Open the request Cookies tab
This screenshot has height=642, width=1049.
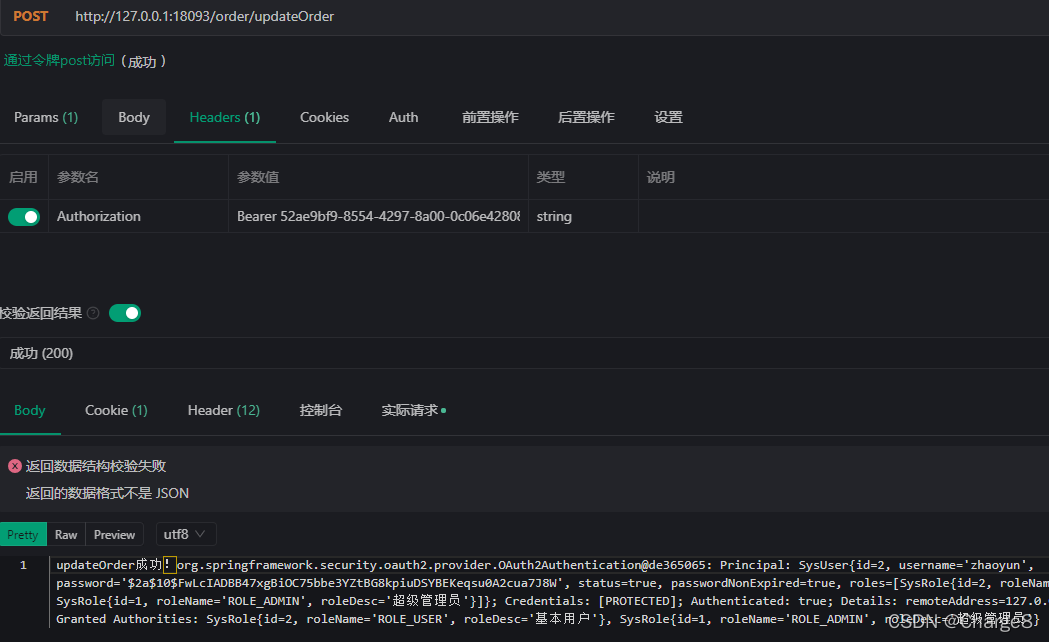click(324, 117)
